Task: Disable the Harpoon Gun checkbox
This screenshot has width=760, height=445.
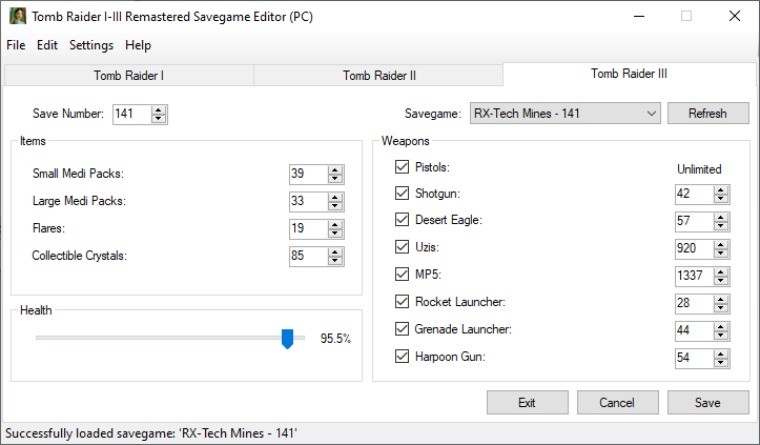Action: (x=402, y=356)
